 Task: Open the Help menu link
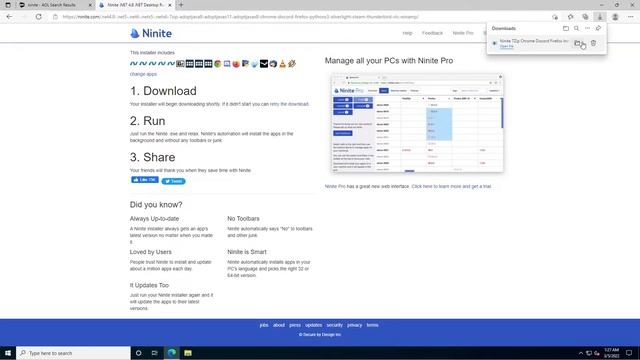coord(407,33)
